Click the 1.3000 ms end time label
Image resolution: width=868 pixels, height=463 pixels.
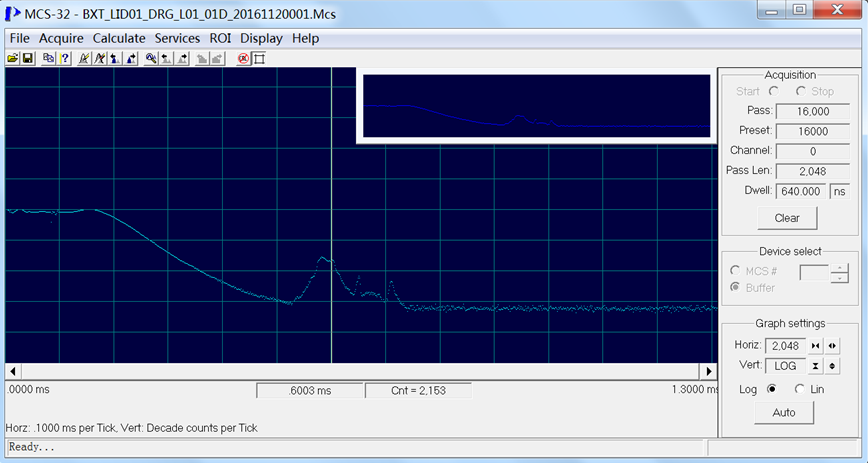pyautogui.click(x=695, y=389)
